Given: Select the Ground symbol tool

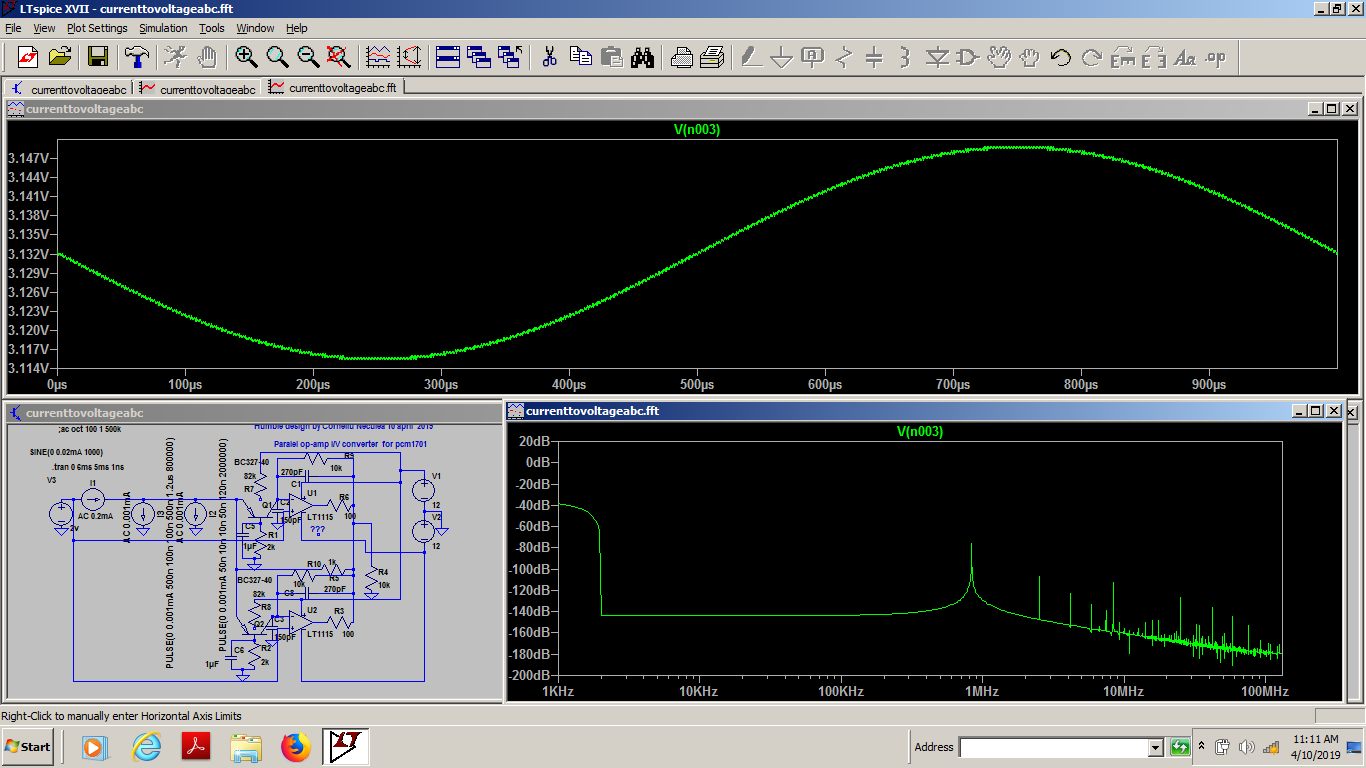Looking at the screenshot, I should click(782, 57).
